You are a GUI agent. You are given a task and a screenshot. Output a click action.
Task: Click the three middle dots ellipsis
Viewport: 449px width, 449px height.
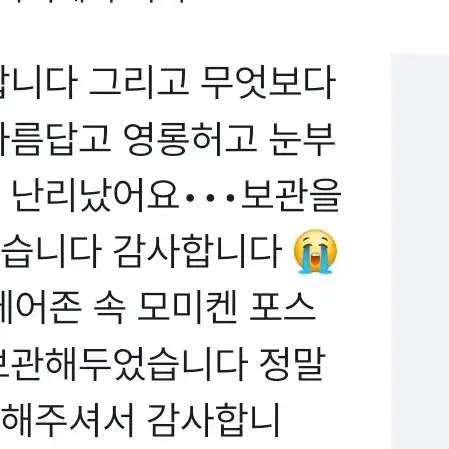coord(210,198)
